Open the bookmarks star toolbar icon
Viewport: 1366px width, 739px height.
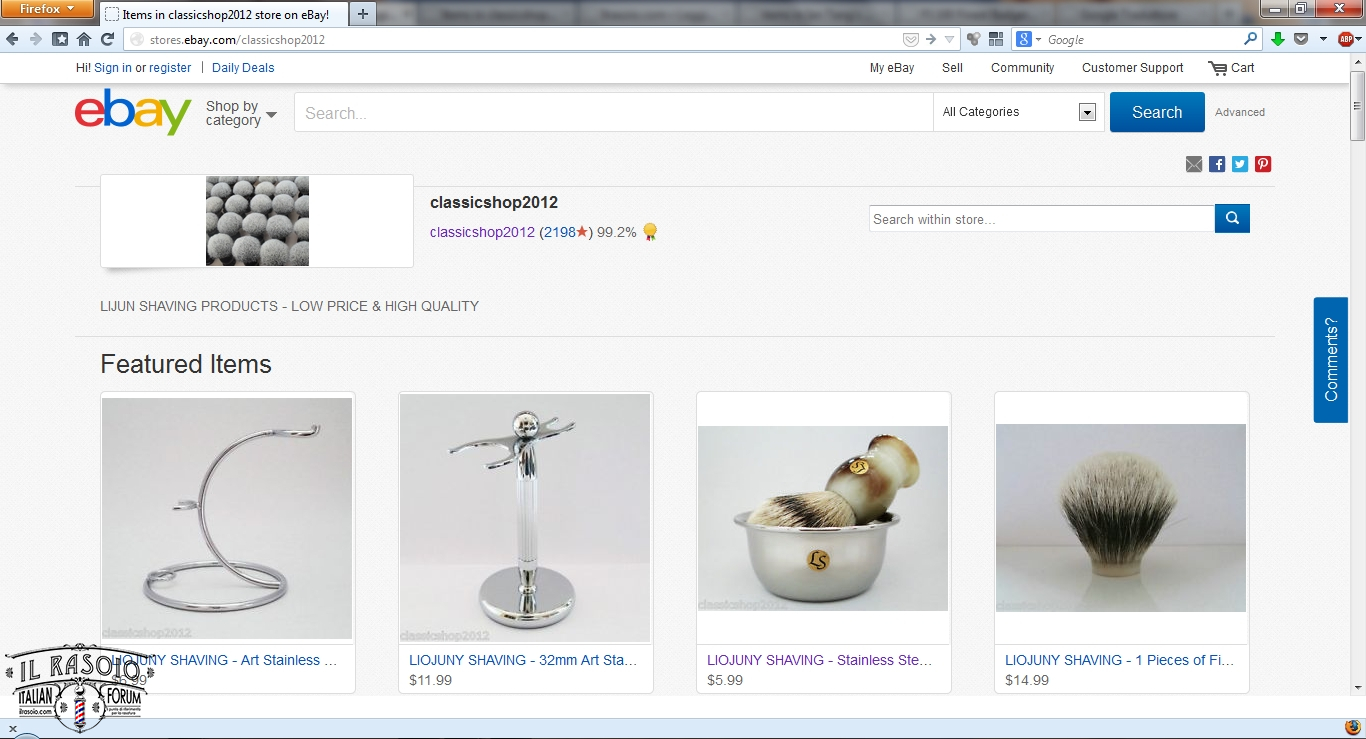click(60, 39)
